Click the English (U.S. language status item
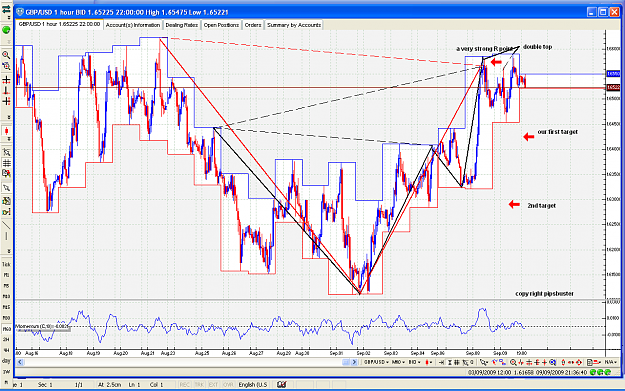Viewport: 625px width, 391px height. tap(253, 385)
